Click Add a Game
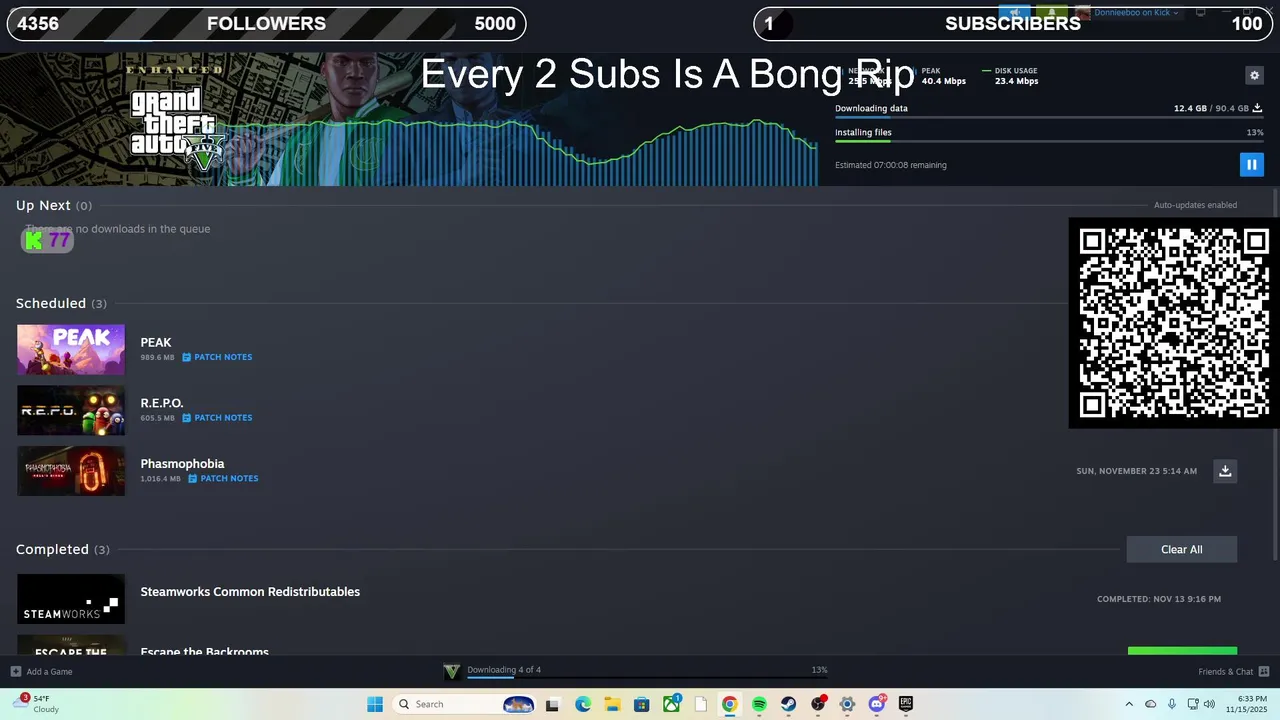The height and width of the screenshot is (720, 1280). [x=49, y=672]
